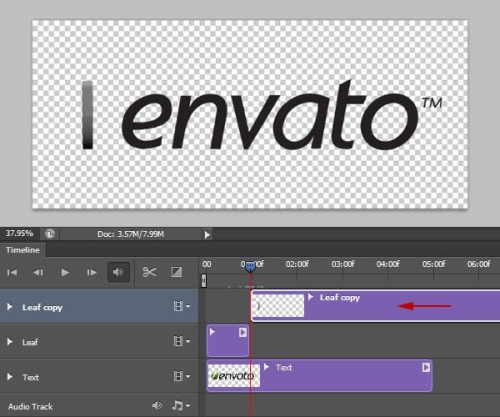Step back to previous frame

[x=38, y=273]
